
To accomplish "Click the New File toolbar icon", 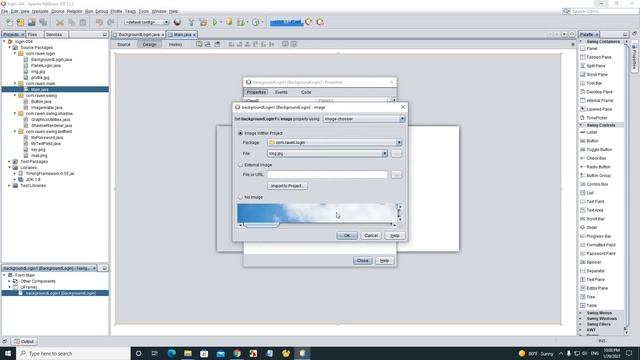I will [x=9, y=22].
